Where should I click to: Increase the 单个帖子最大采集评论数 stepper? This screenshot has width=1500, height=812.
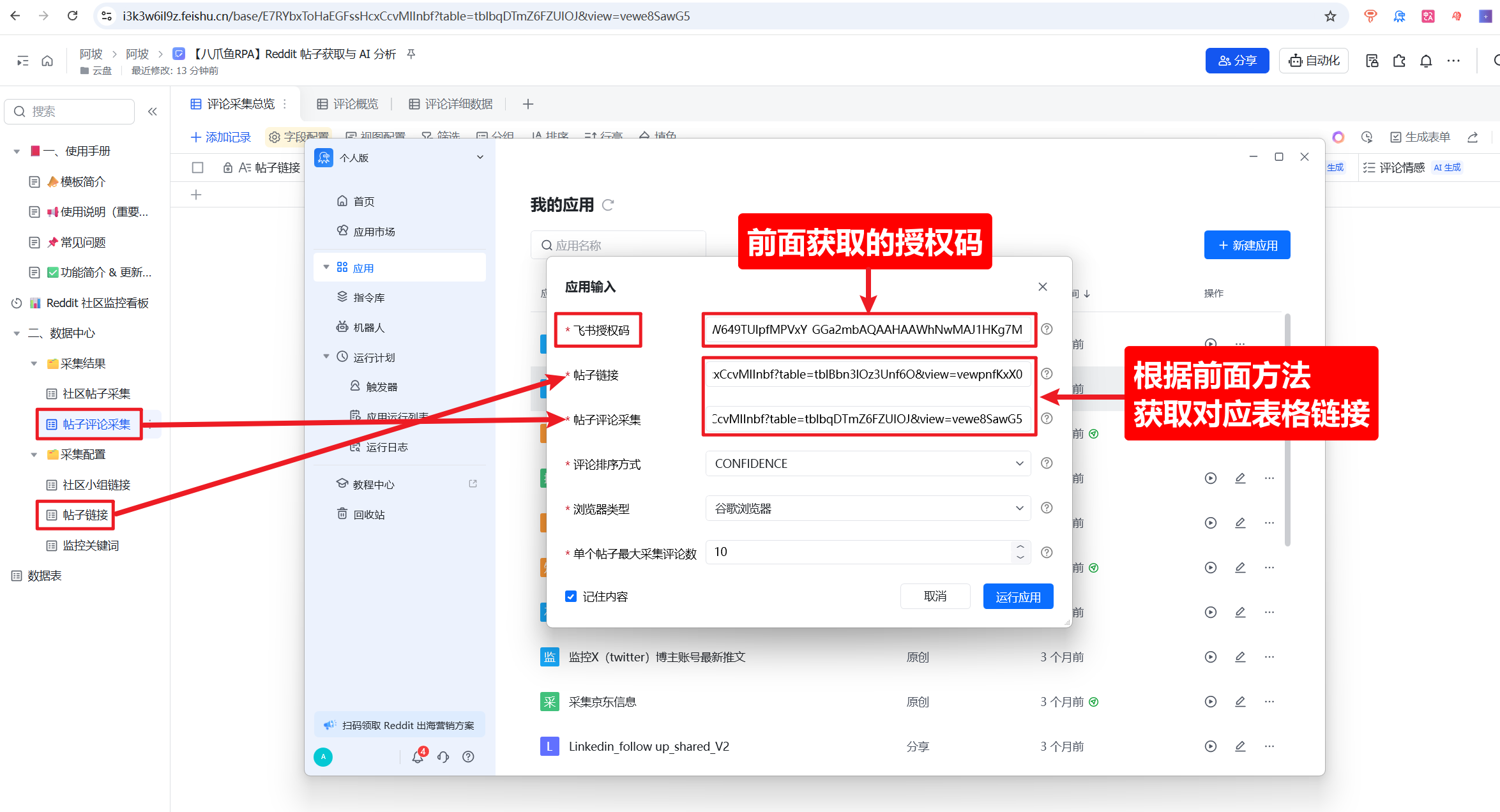(1020, 546)
